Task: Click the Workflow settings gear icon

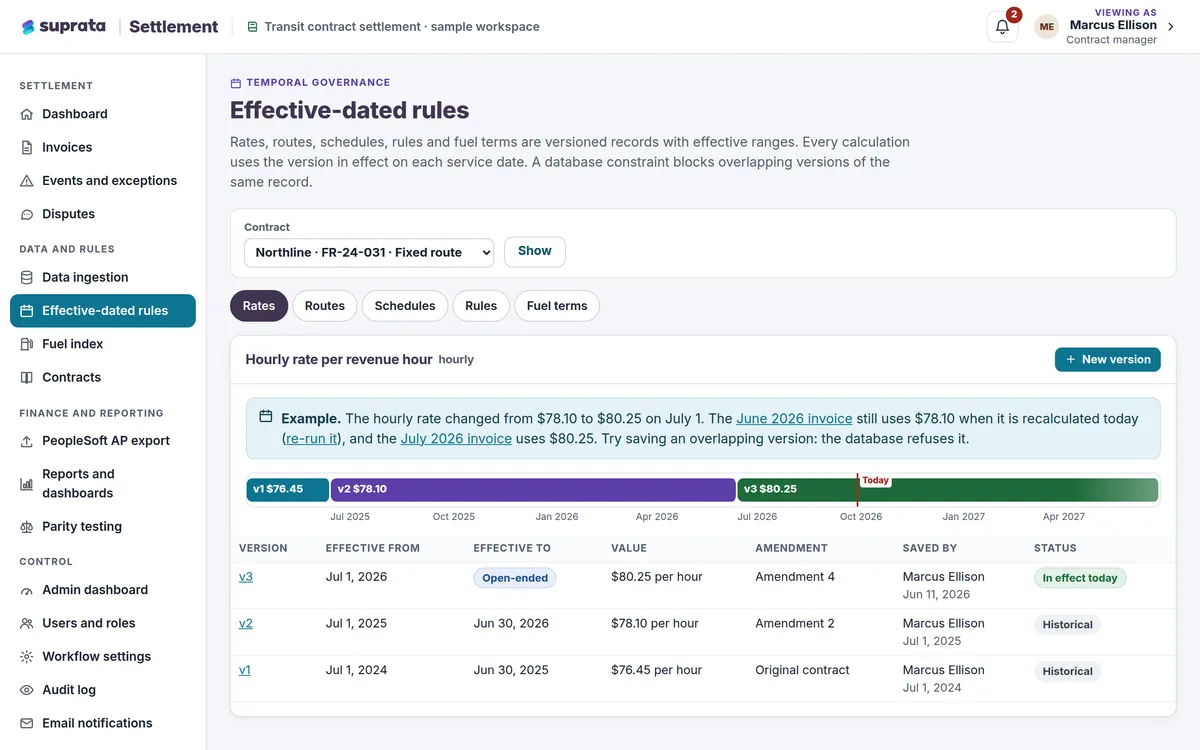Action: click(x=27, y=657)
